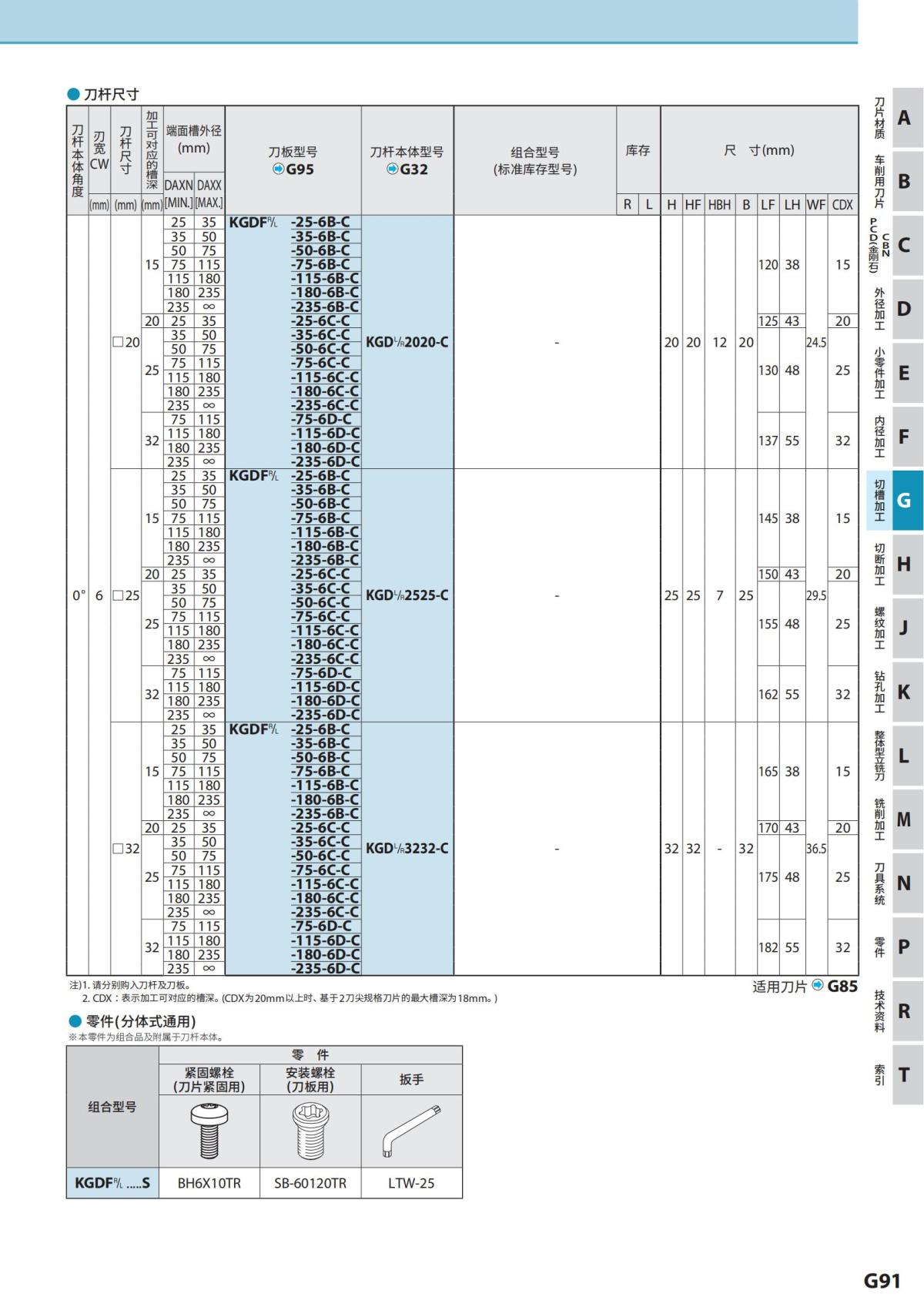Click the G32 arrow reference icon
Image resolution: width=924 pixels, height=1307 pixels.
pos(393,169)
